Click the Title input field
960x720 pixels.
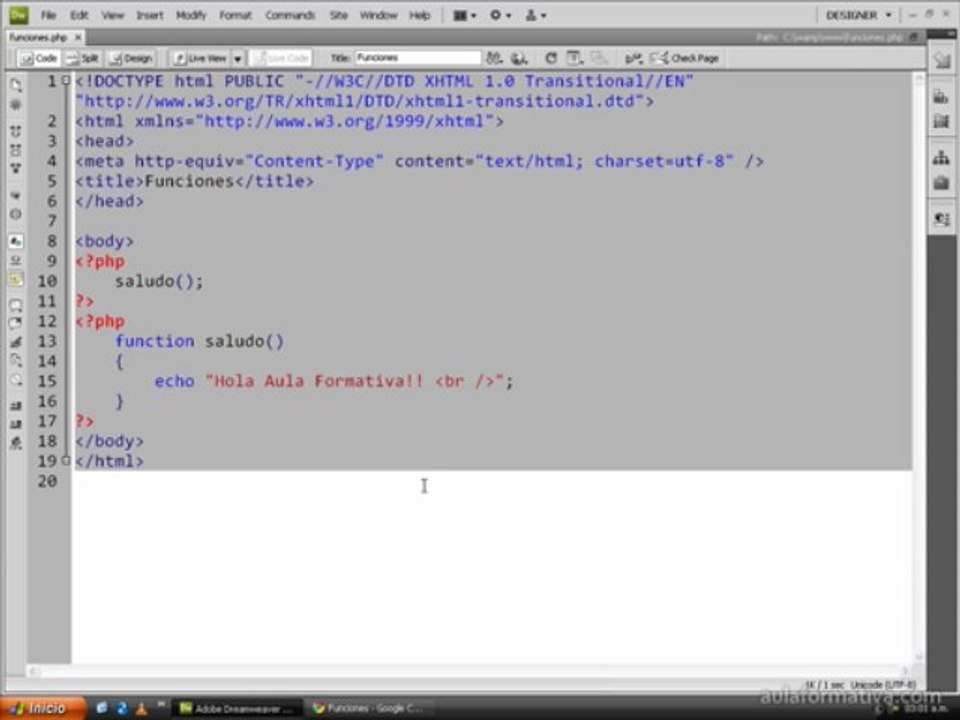pyautogui.click(x=418, y=58)
